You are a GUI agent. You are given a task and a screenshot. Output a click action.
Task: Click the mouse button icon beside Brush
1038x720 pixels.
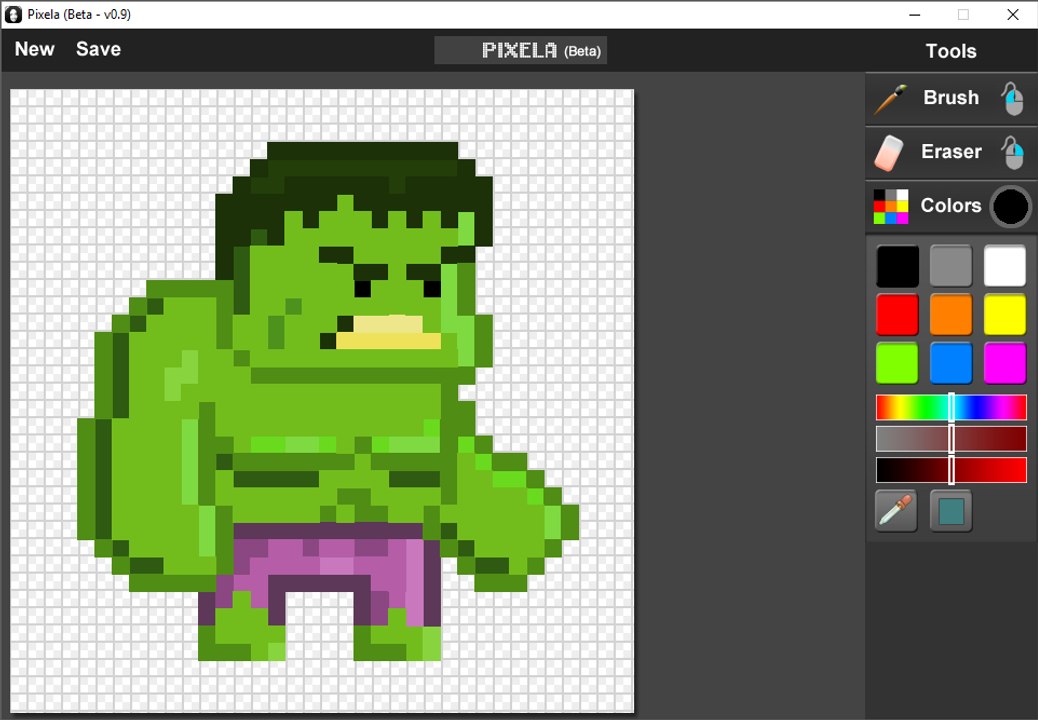(1013, 99)
